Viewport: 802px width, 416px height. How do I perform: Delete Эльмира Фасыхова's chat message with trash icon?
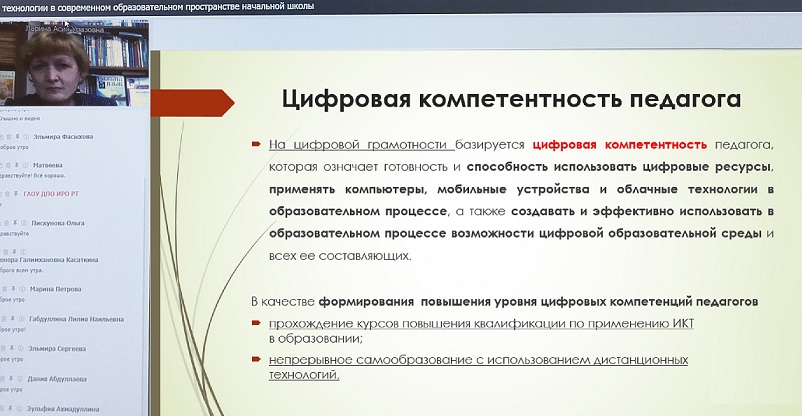click(9, 137)
